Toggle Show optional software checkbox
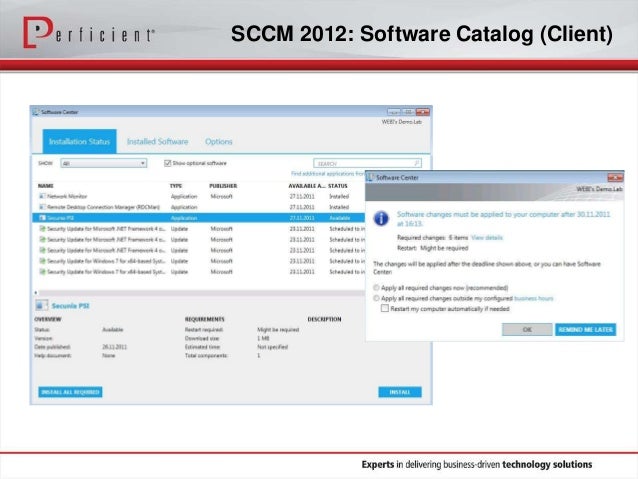638x479 pixels. pyautogui.click(x=167, y=163)
